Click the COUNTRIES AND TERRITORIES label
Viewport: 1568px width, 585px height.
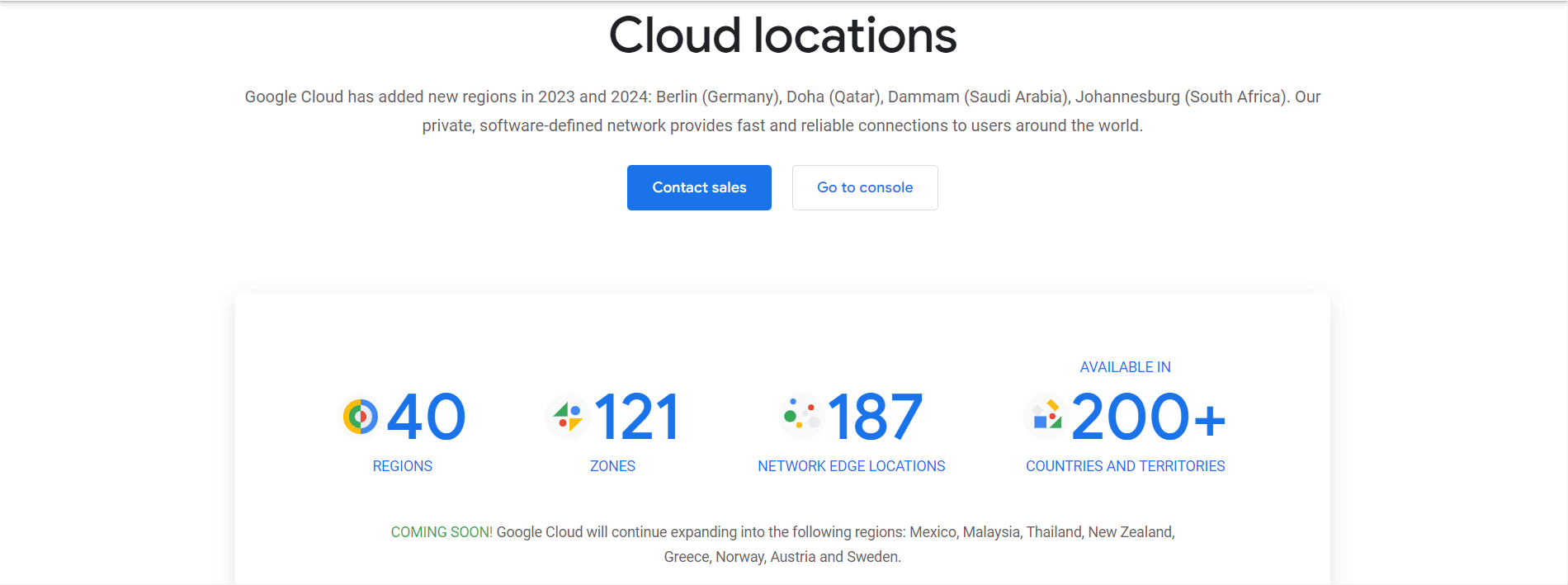click(x=1126, y=466)
